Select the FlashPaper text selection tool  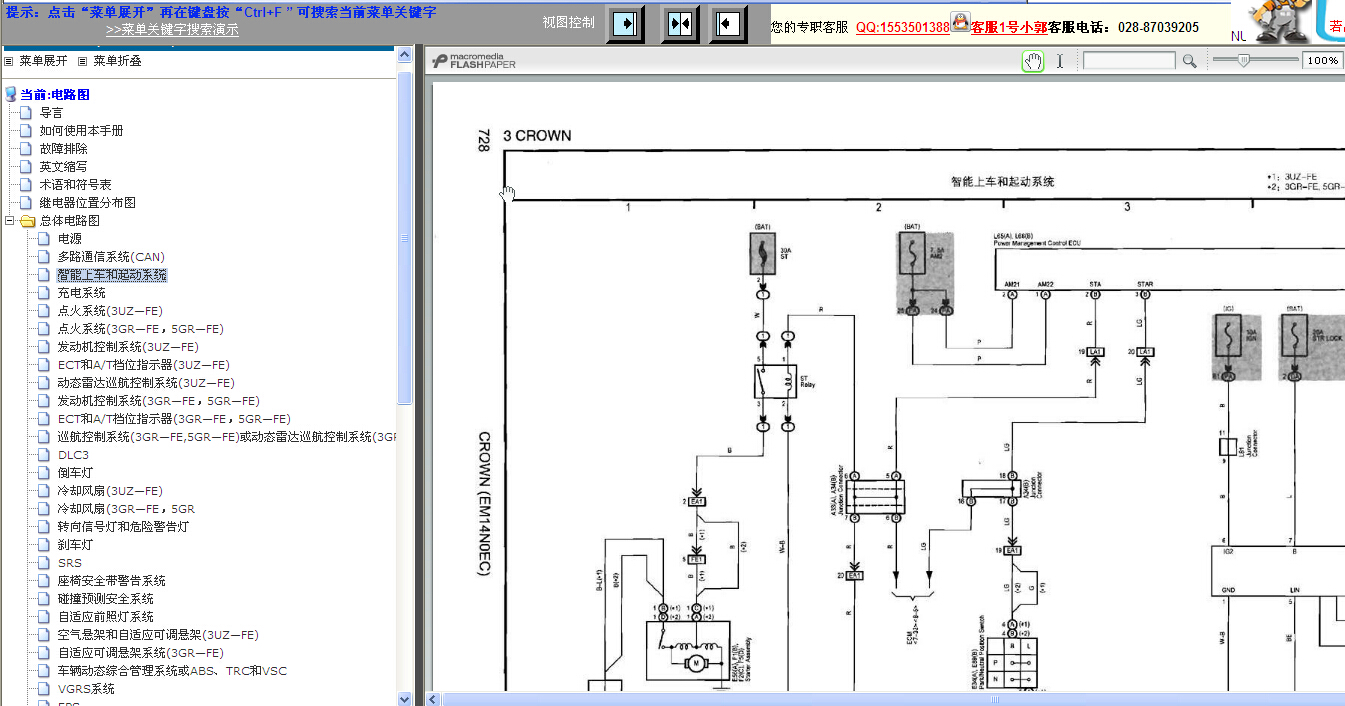(1060, 61)
